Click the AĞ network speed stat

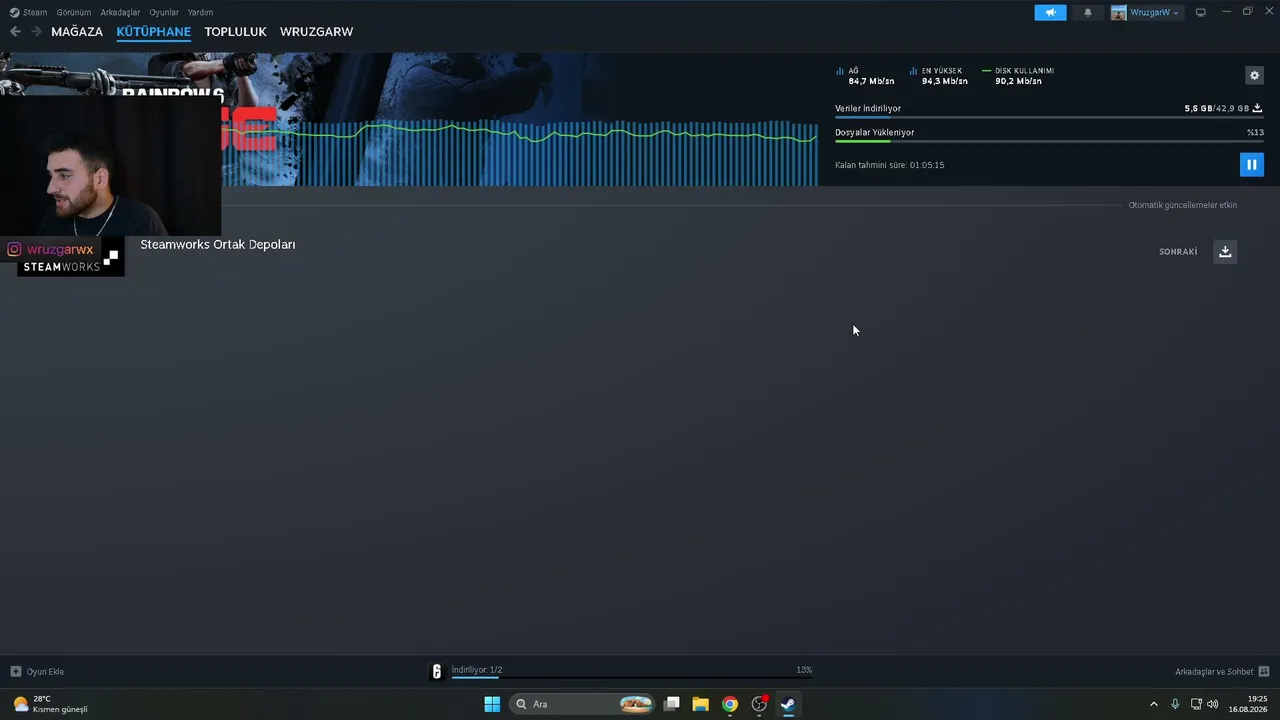865,76
